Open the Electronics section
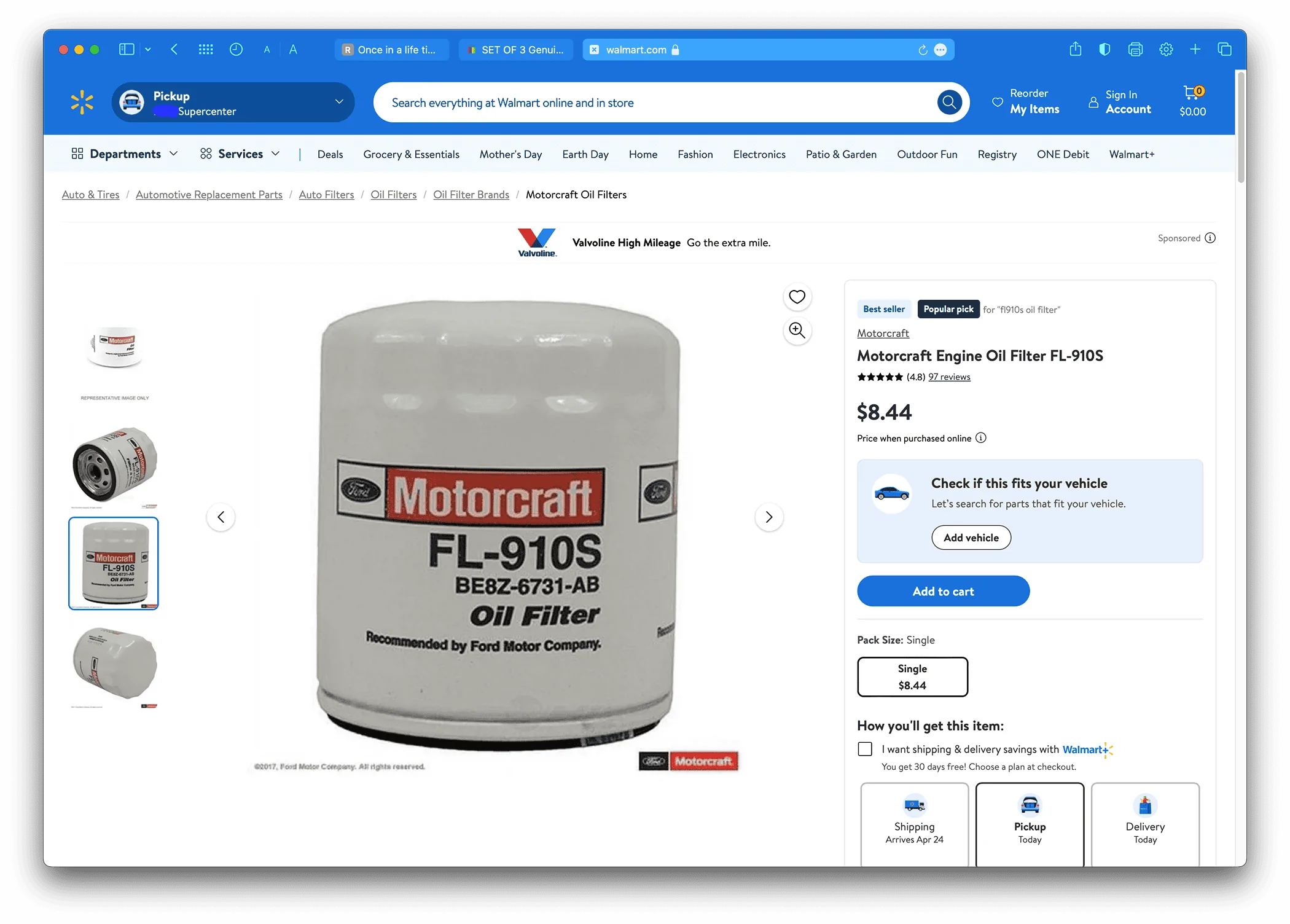 point(759,154)
